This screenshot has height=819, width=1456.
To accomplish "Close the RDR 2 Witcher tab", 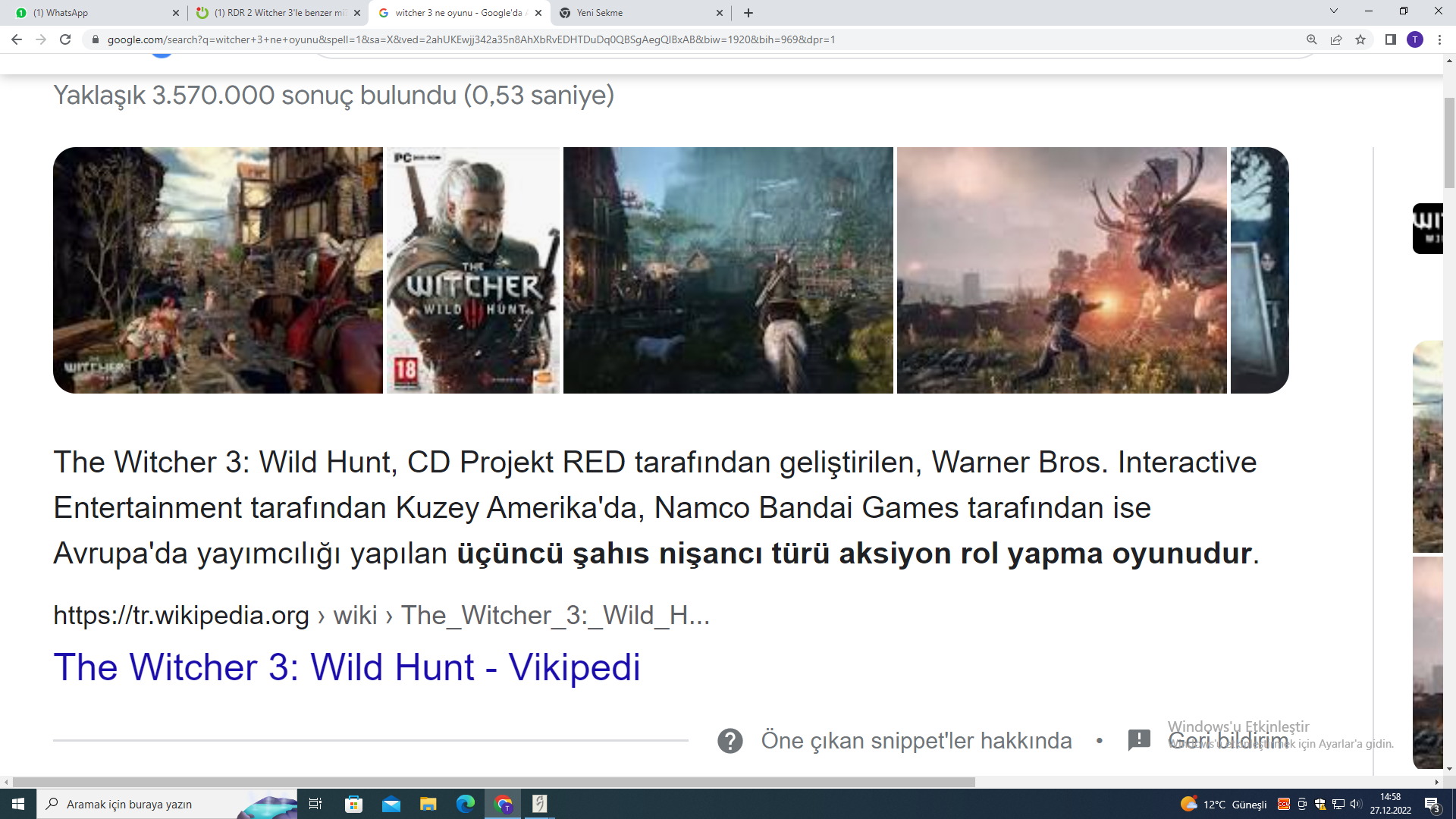I will point(357,13).
